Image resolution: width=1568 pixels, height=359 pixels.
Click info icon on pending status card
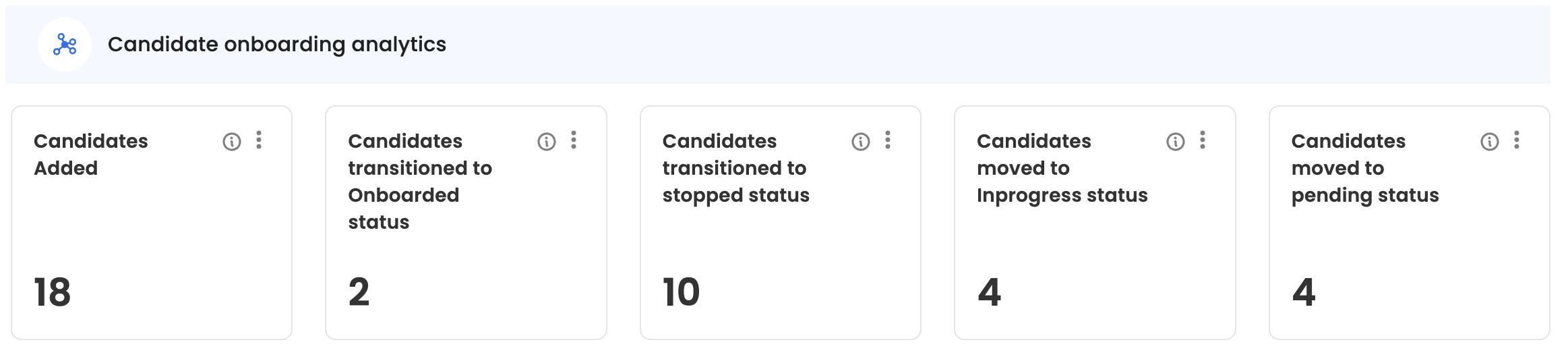pos(1490,142)
